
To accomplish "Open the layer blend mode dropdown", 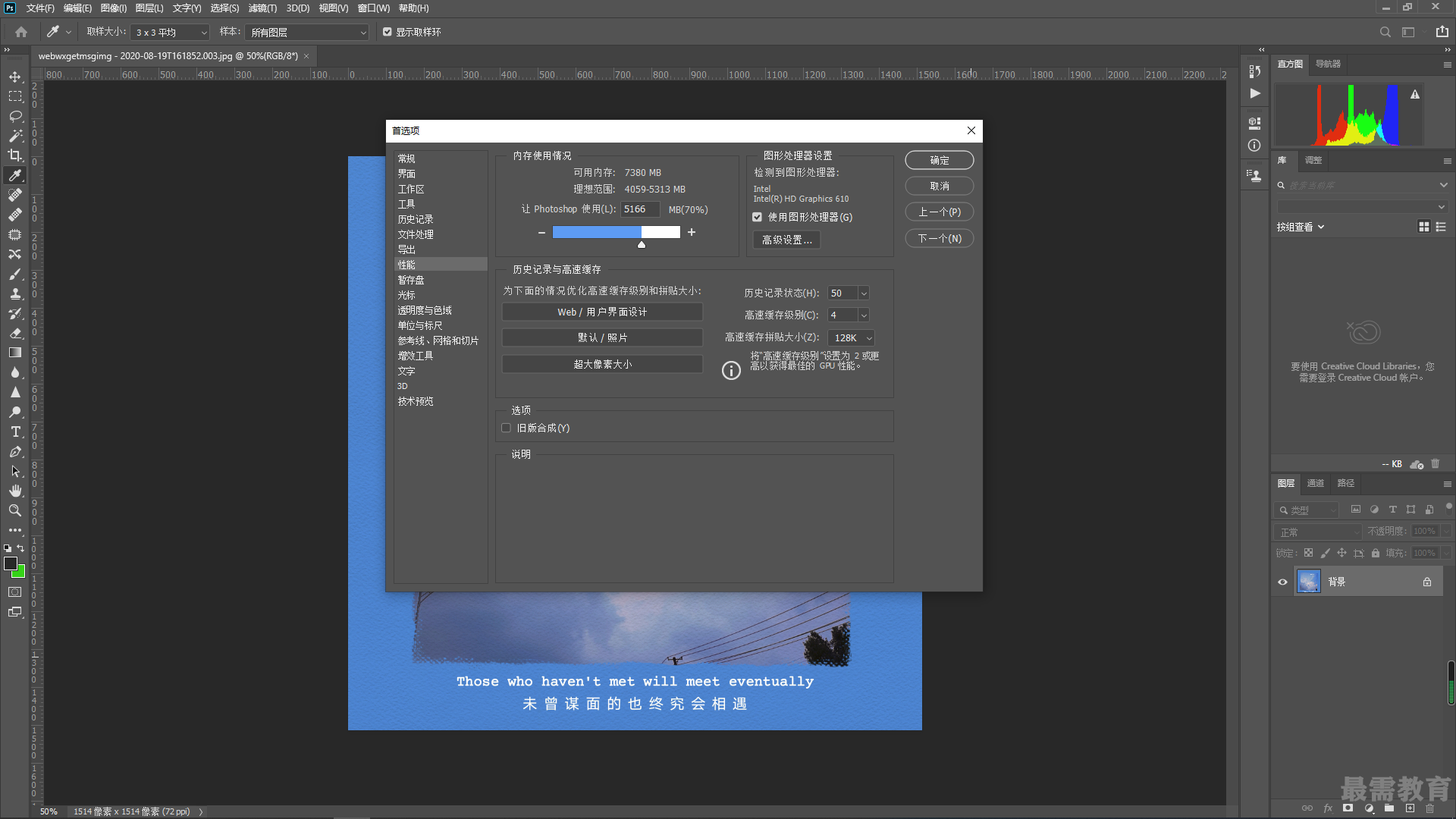I will pos(1319,532).
